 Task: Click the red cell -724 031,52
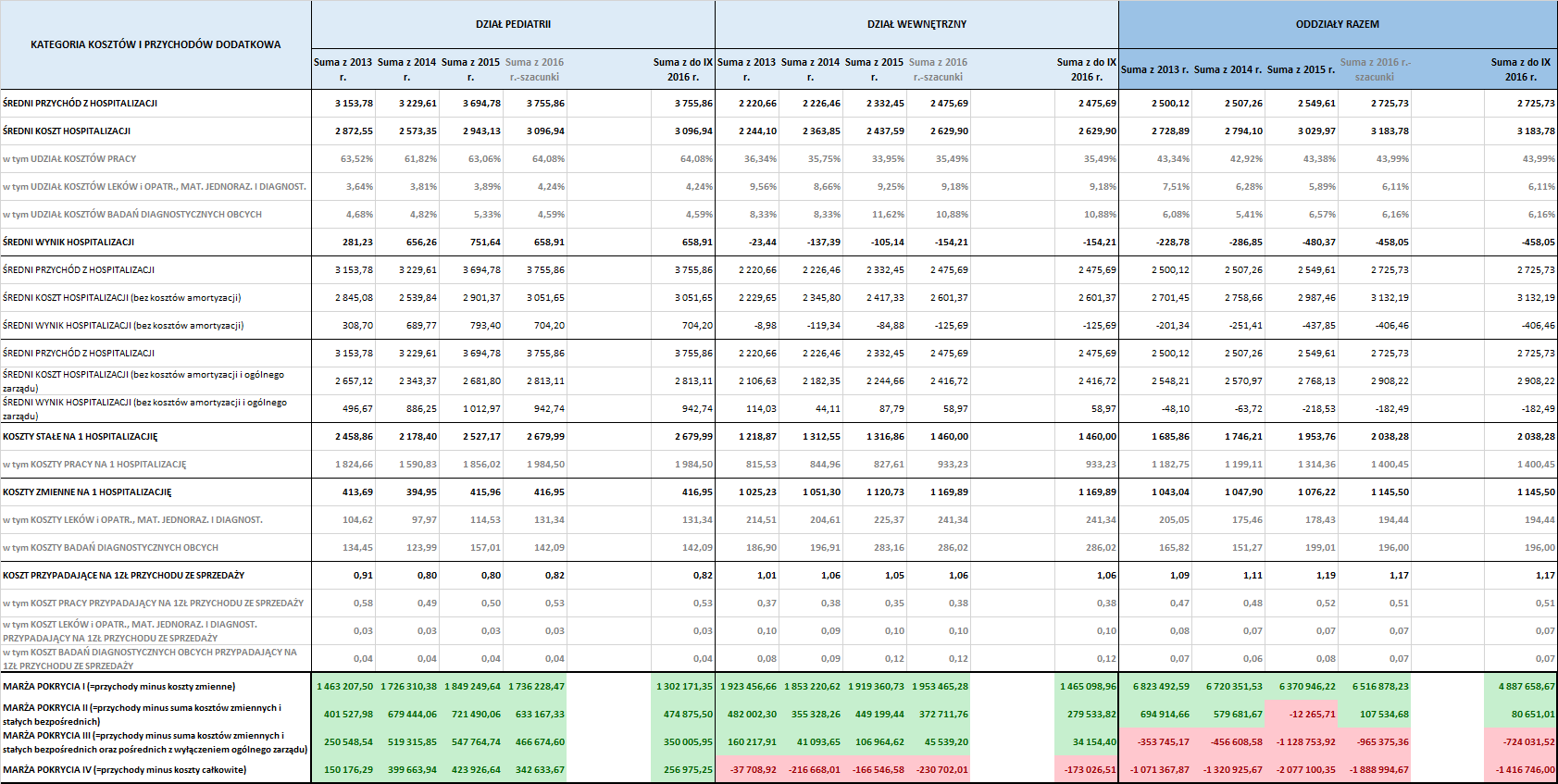point(1521,742)
